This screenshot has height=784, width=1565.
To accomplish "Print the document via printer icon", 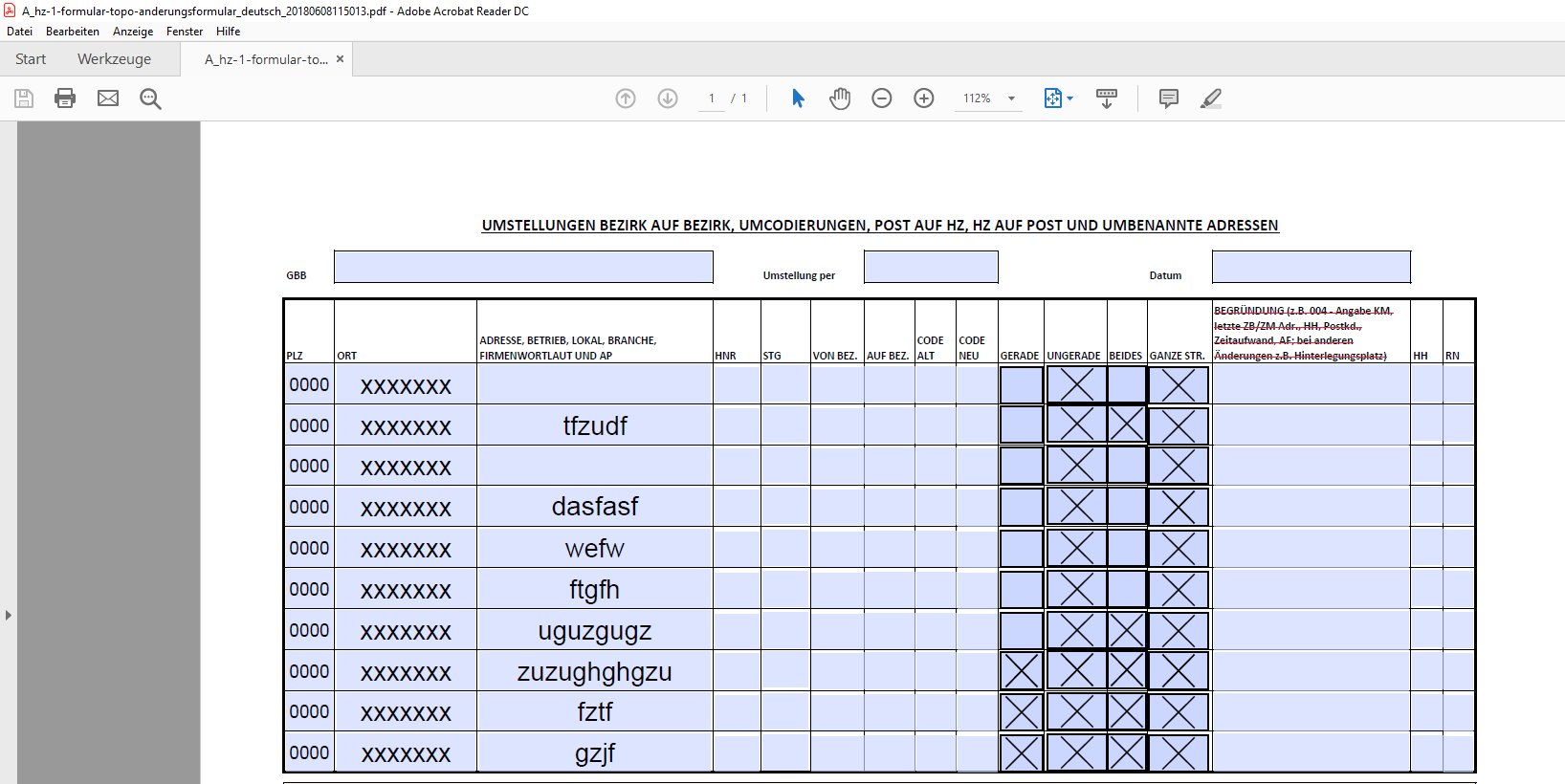I will (65, 98).
